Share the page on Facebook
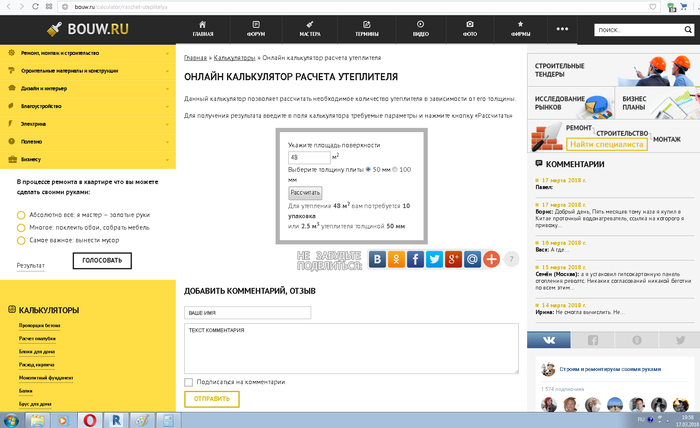The height and width of the screenshot is (428, 700). tap(416, 259)
